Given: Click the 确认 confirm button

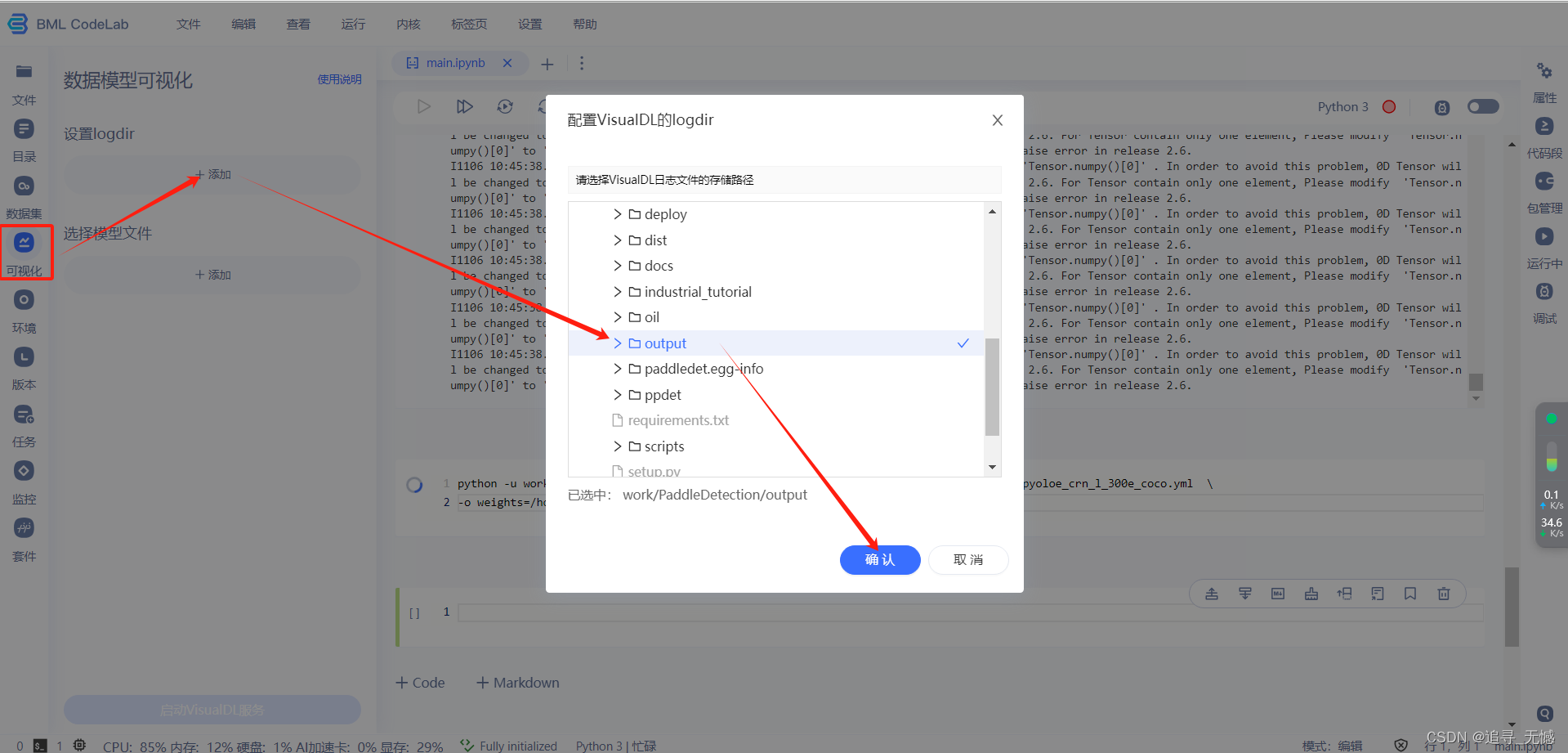Looking at the screenshot, I should tap(880, 560).
